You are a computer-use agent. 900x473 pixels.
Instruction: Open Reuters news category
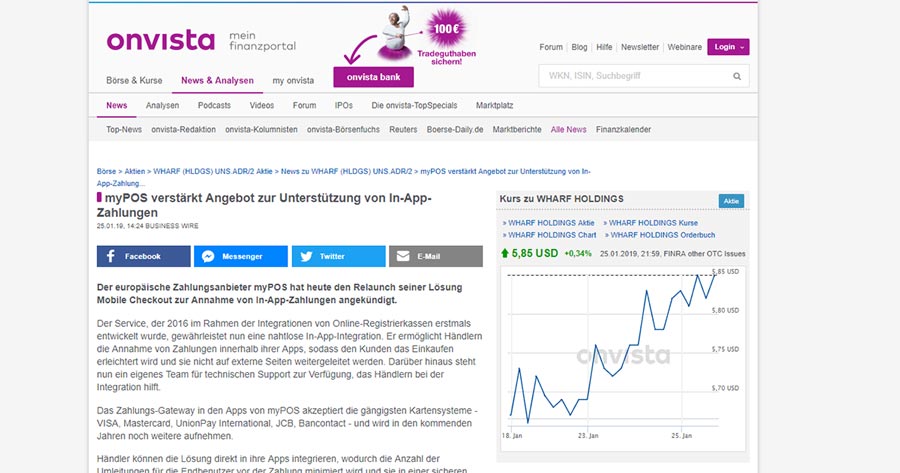404,130
